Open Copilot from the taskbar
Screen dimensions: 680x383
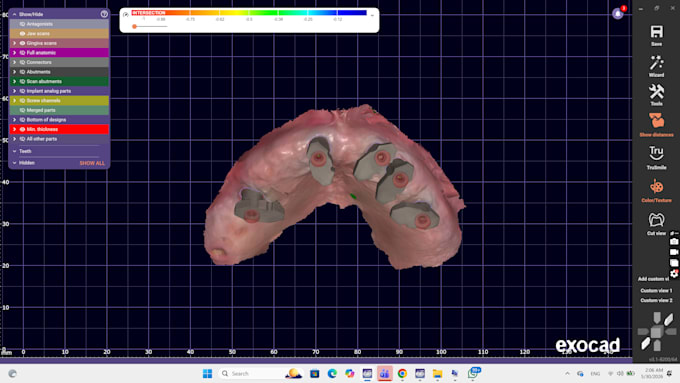350,373
